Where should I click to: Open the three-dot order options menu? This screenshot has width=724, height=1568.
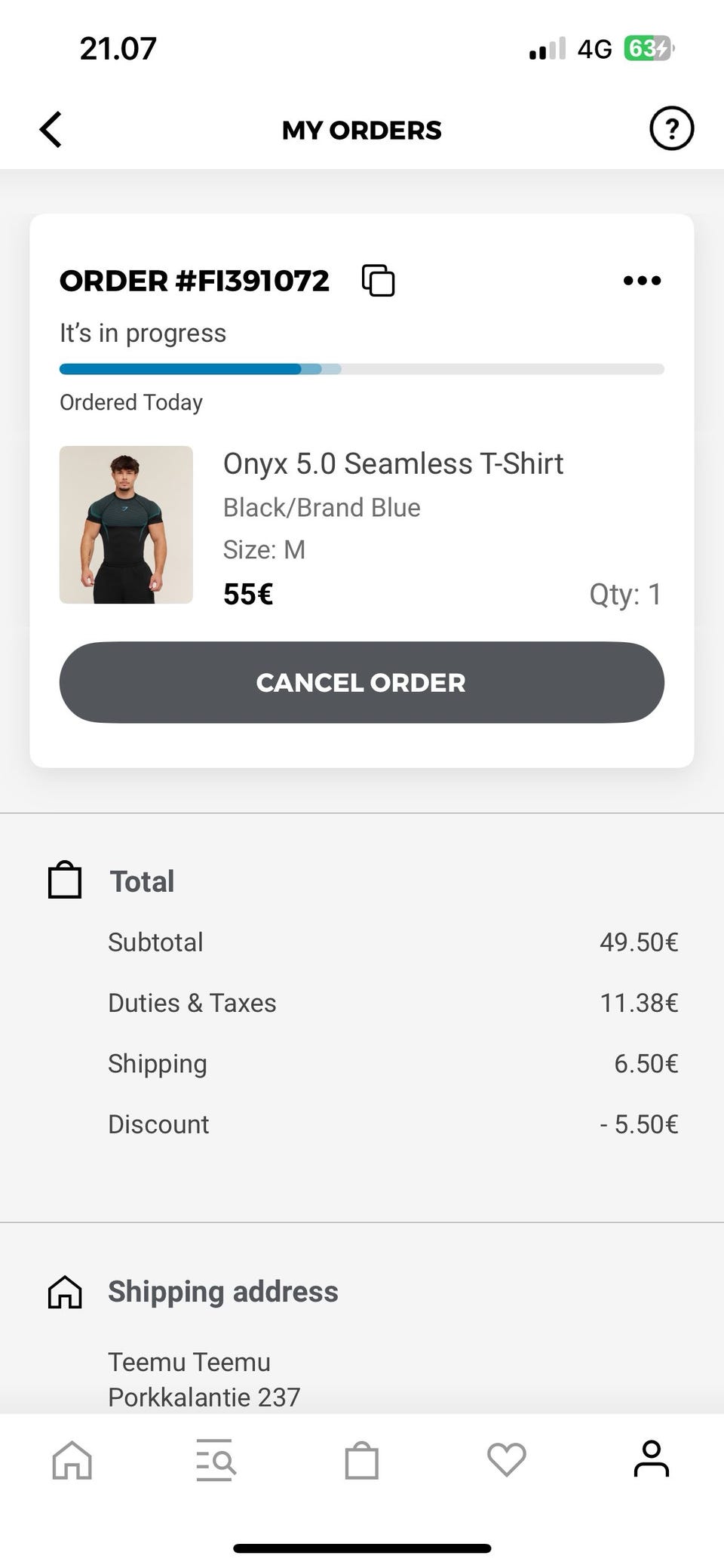tap(642, 281)
